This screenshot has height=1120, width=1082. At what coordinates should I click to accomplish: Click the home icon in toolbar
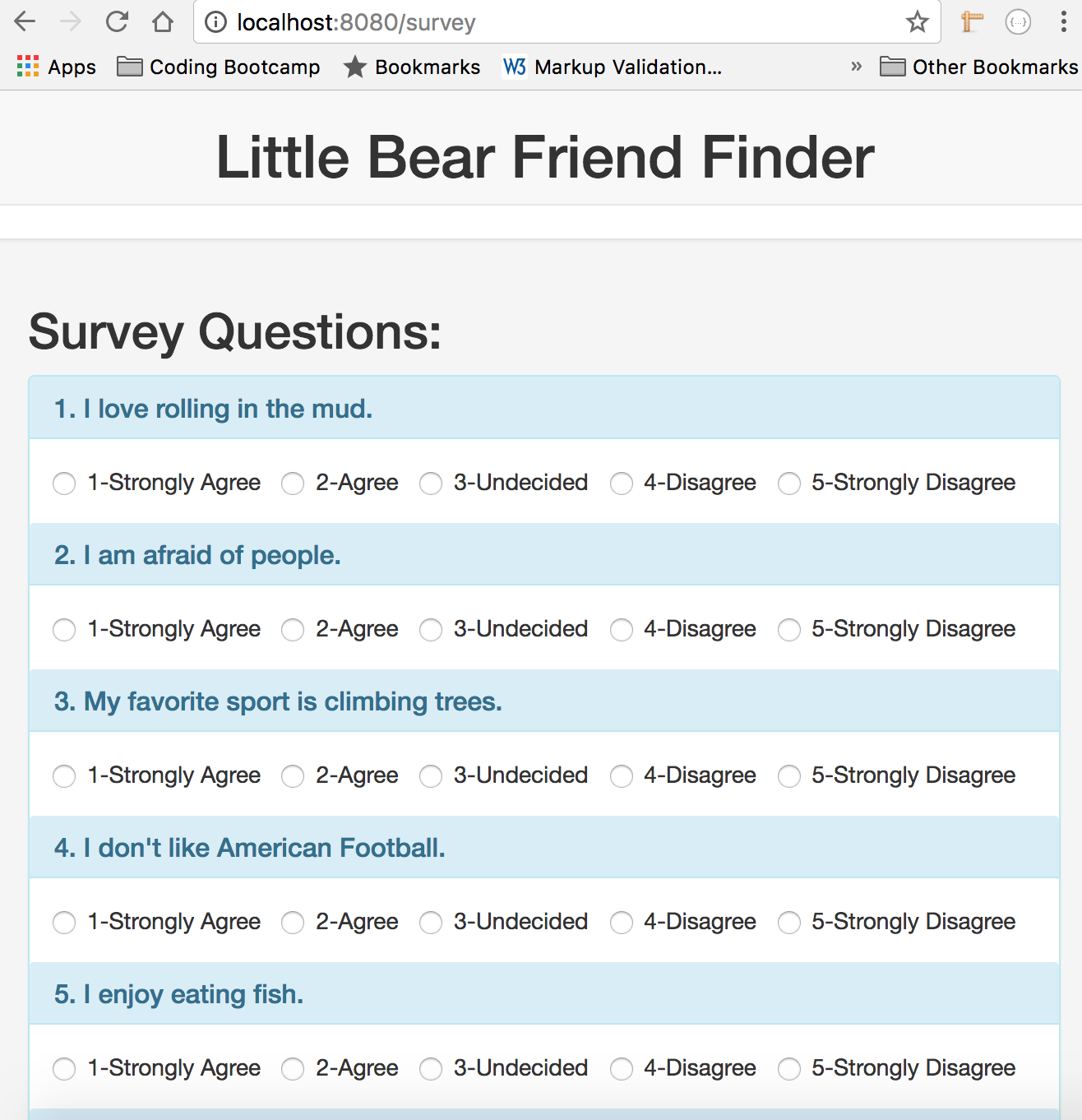[163, 21]
